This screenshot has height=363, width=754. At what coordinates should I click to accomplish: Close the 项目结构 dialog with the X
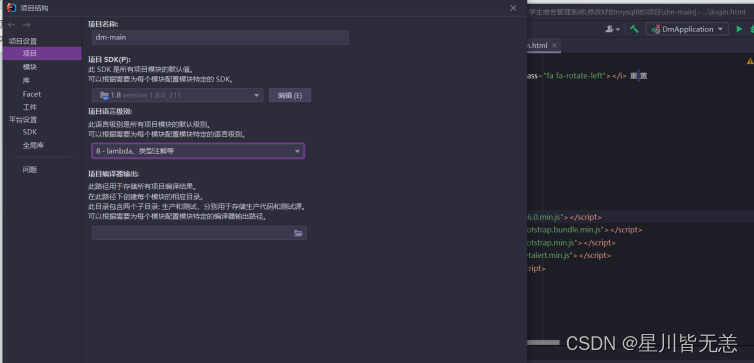(x=513, y=8)
